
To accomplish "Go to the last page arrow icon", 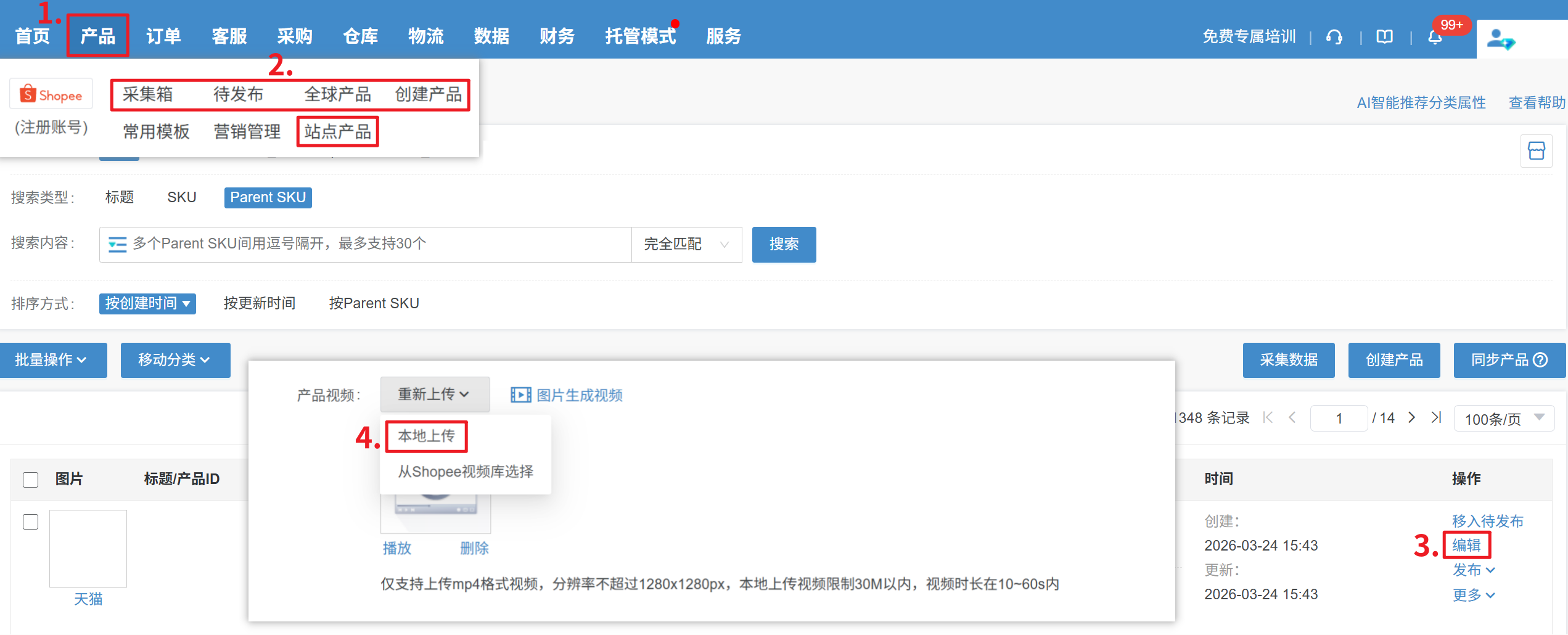I will pos(1436,418).
